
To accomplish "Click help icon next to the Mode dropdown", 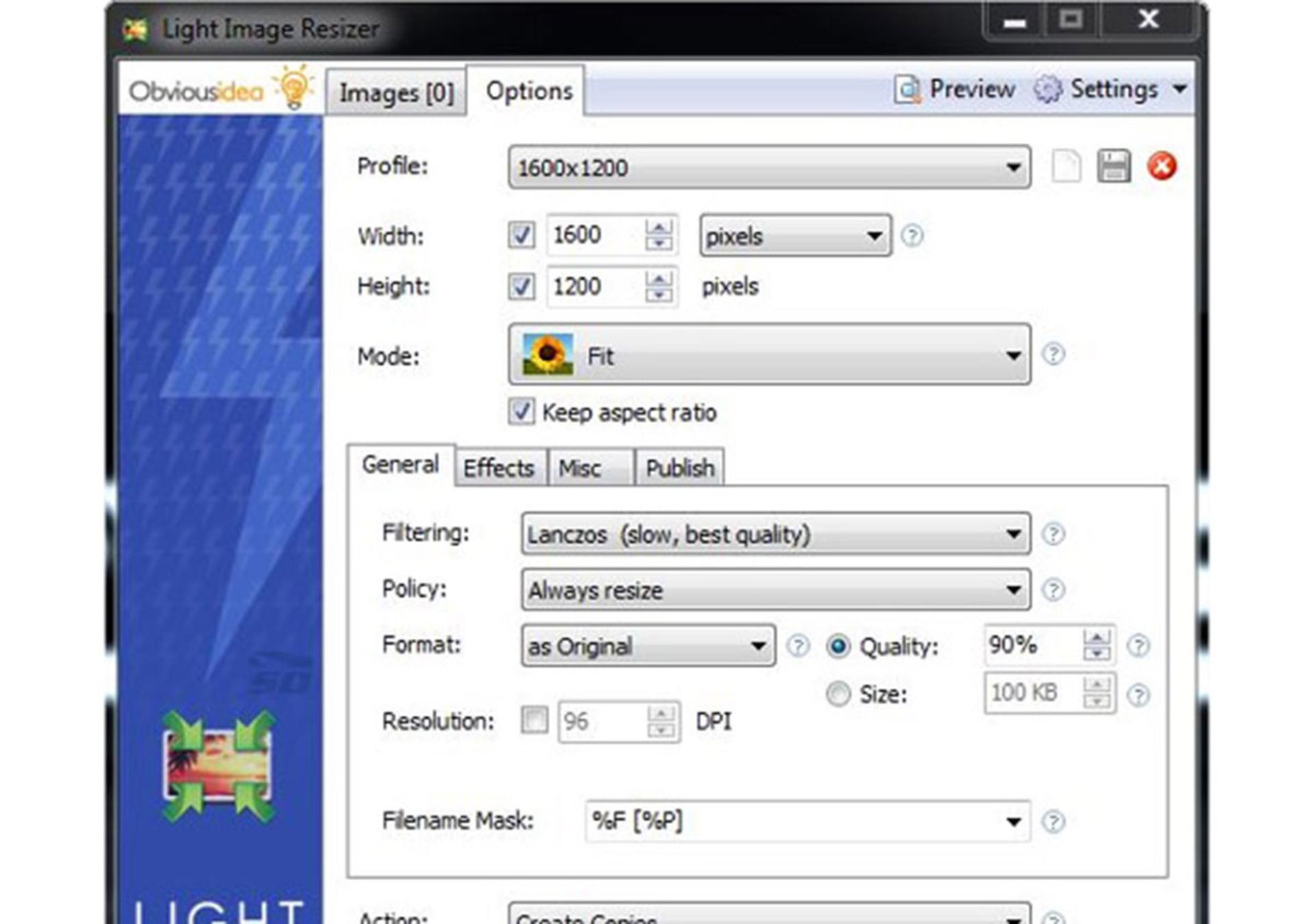I will [x=1053, y=354].
